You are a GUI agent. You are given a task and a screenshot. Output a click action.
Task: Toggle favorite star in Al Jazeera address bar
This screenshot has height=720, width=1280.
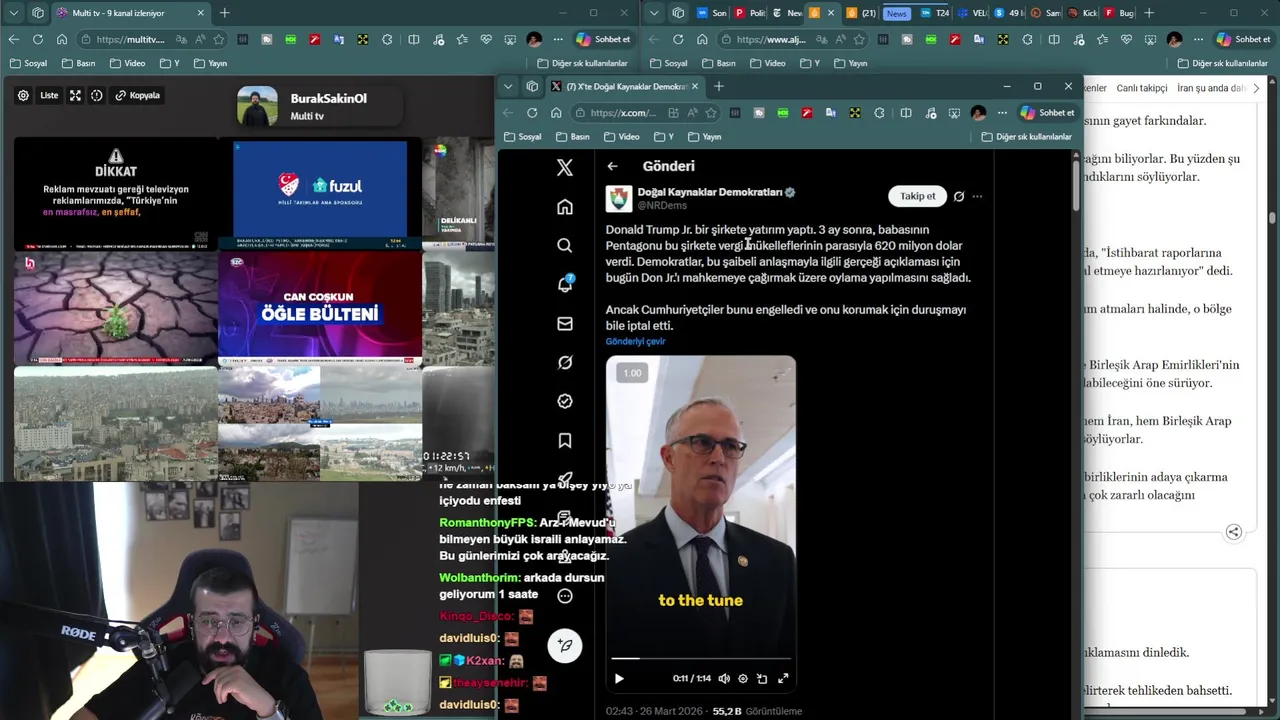(x=859, y=39)
